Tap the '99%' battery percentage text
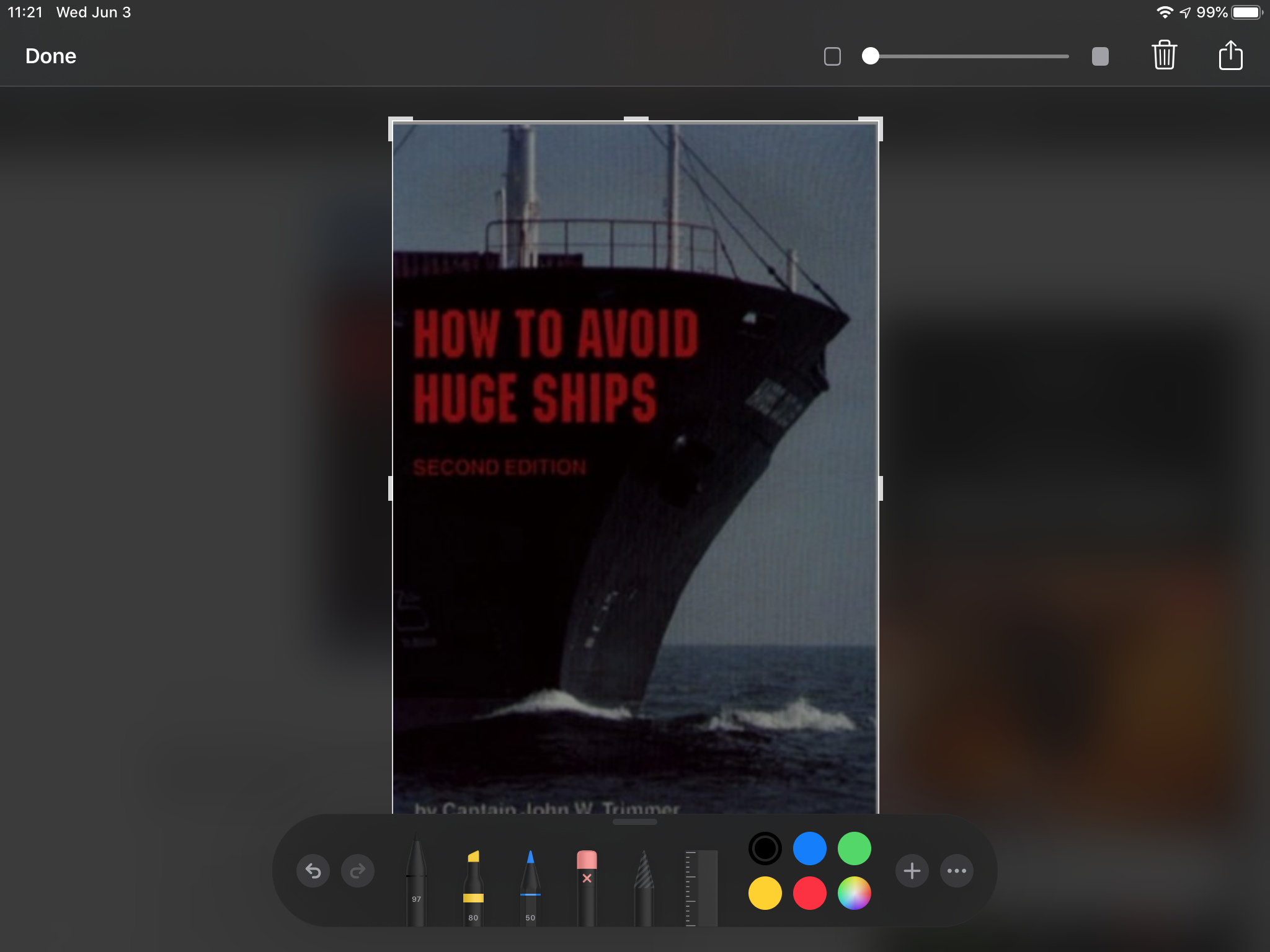The height and width of the screenshot is (952, 1270). [1212, 12]
